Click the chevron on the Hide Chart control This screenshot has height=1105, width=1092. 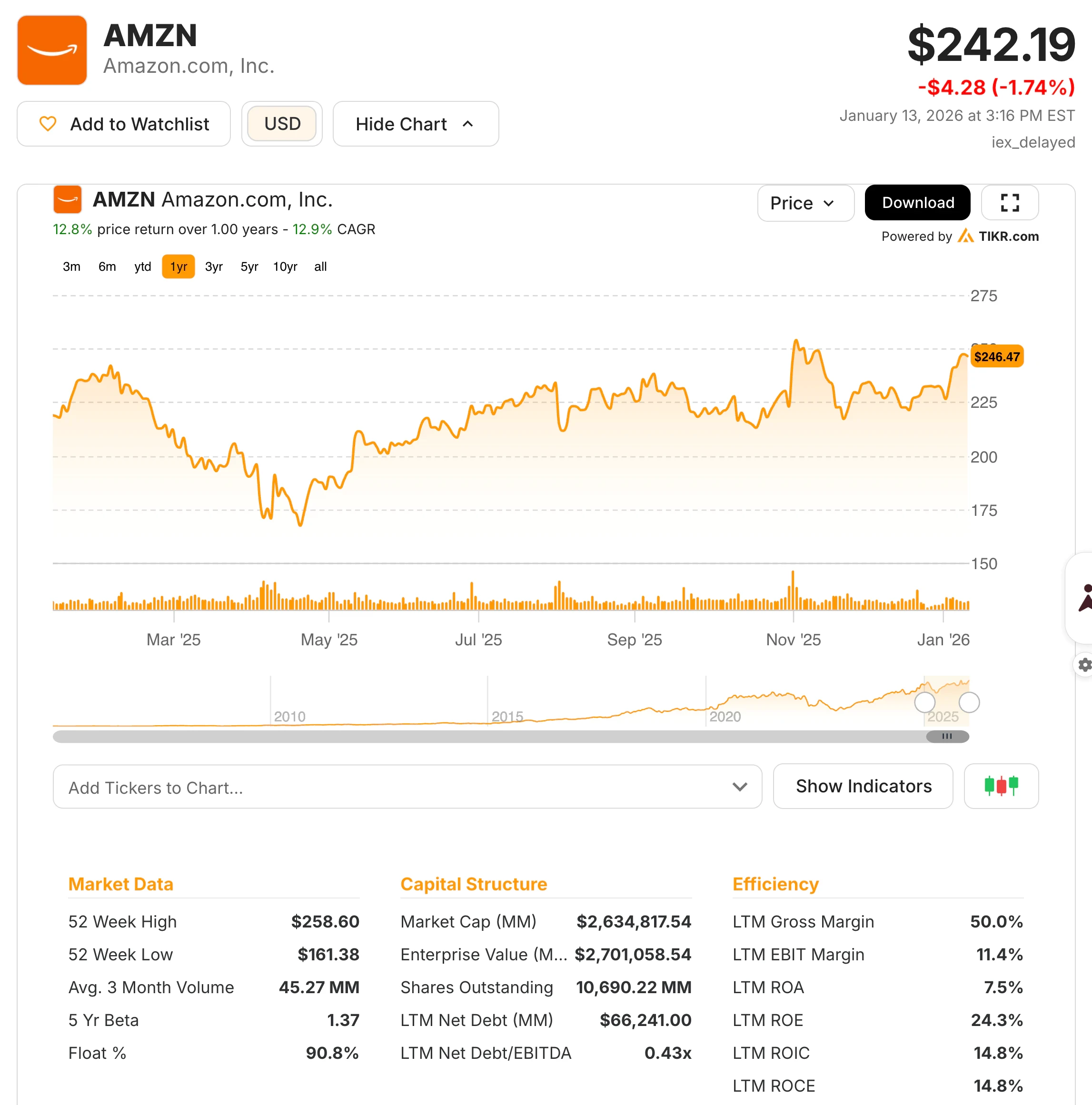(467, 124)
